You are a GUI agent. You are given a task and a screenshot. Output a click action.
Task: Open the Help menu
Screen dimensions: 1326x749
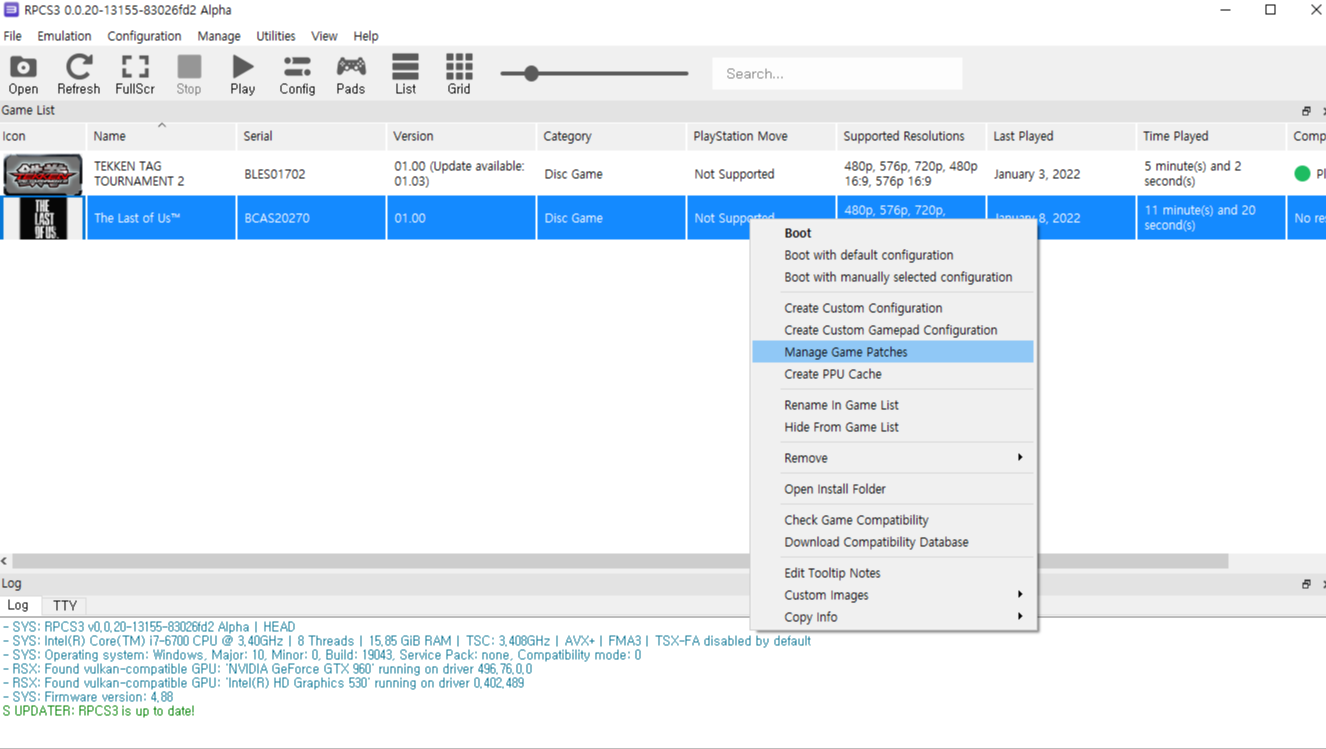(365, 36)
